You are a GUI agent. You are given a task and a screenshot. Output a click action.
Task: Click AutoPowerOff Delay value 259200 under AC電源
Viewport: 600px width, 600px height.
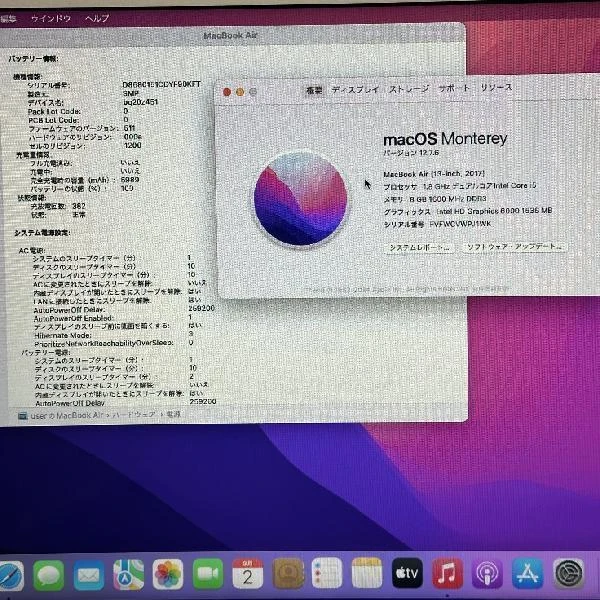[201, 308]
